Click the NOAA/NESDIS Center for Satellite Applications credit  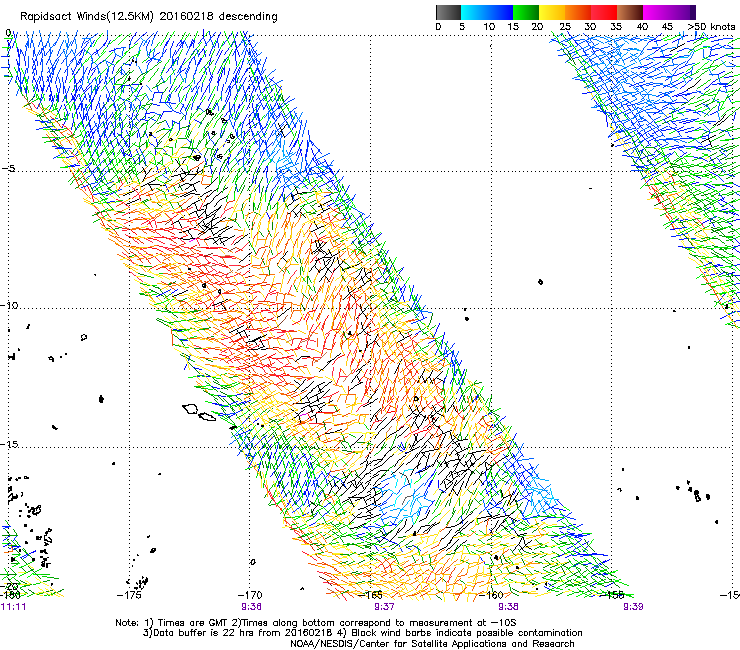(x=432, y=644)
